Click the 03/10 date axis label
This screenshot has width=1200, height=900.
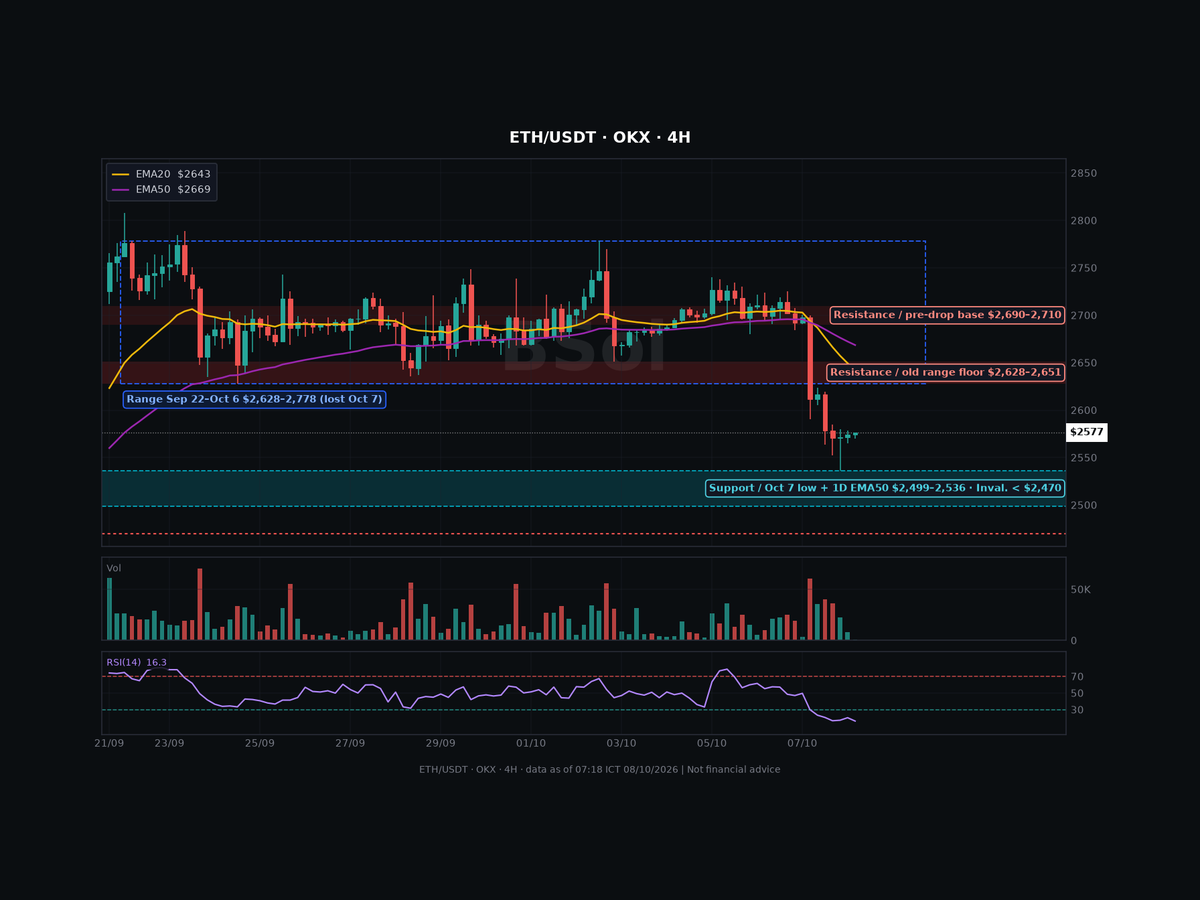tap(621, 743)
